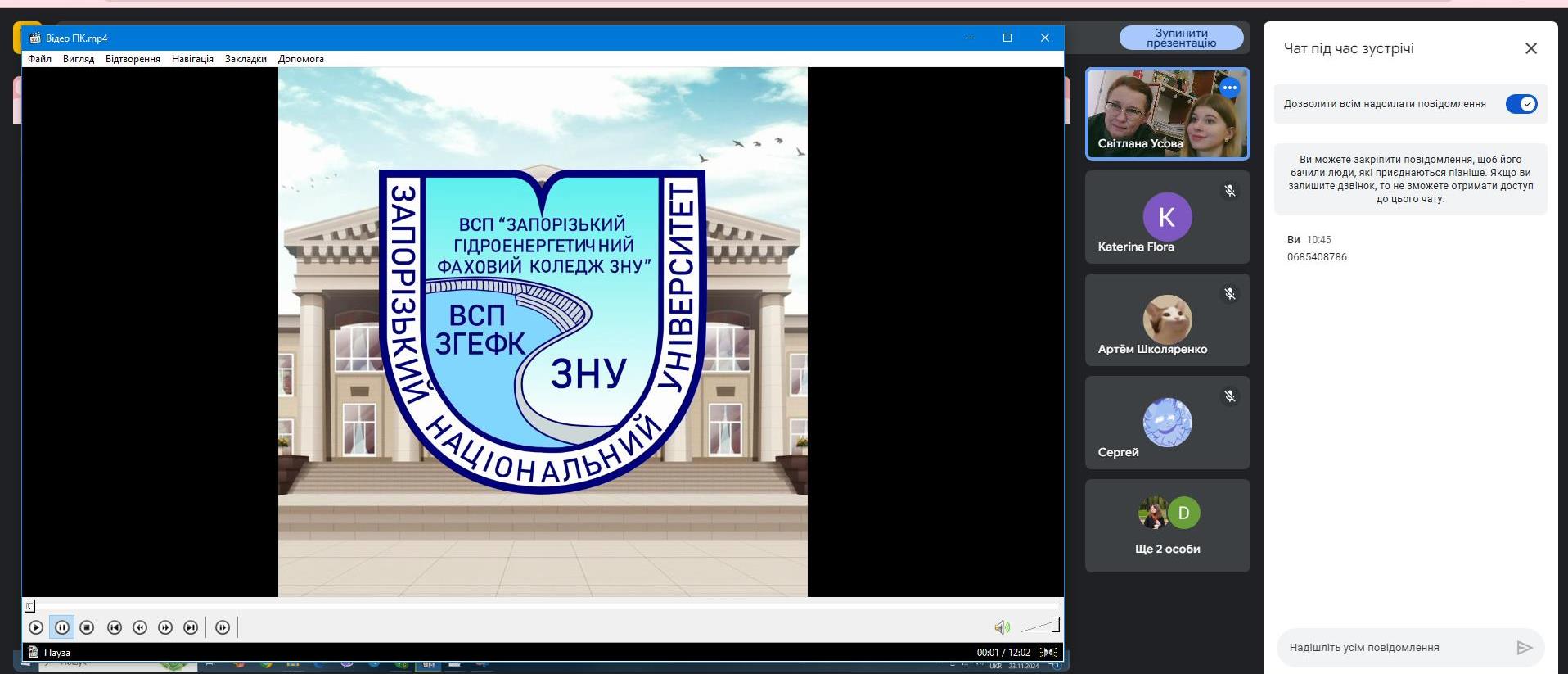Click the status bar file icon

tap(34, 652)
